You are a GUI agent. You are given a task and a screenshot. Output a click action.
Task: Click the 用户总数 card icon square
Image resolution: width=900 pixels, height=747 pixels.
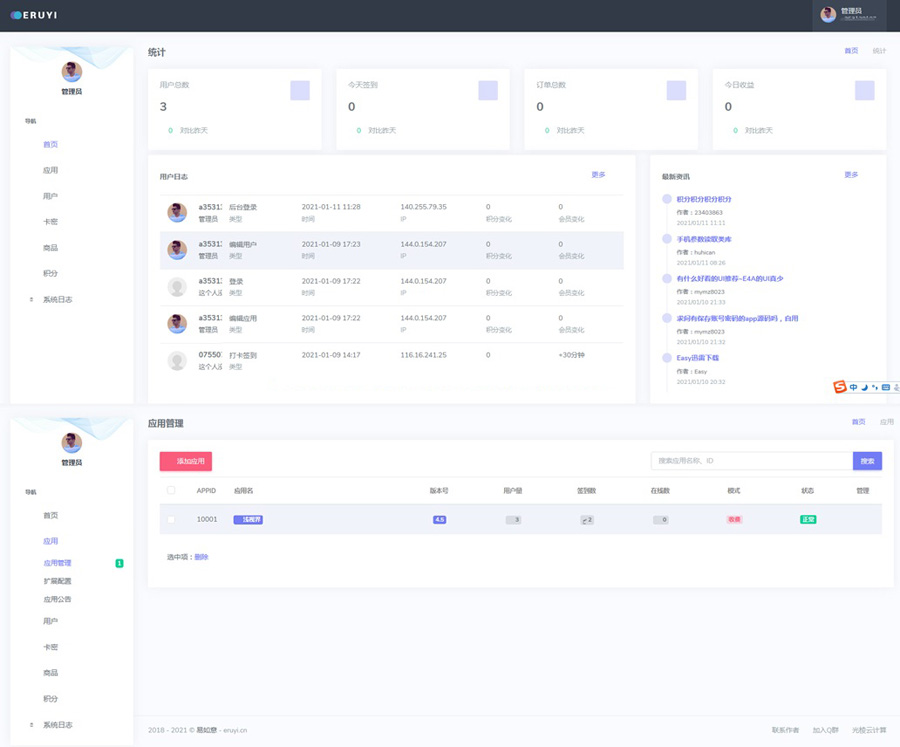pos(300,90)
